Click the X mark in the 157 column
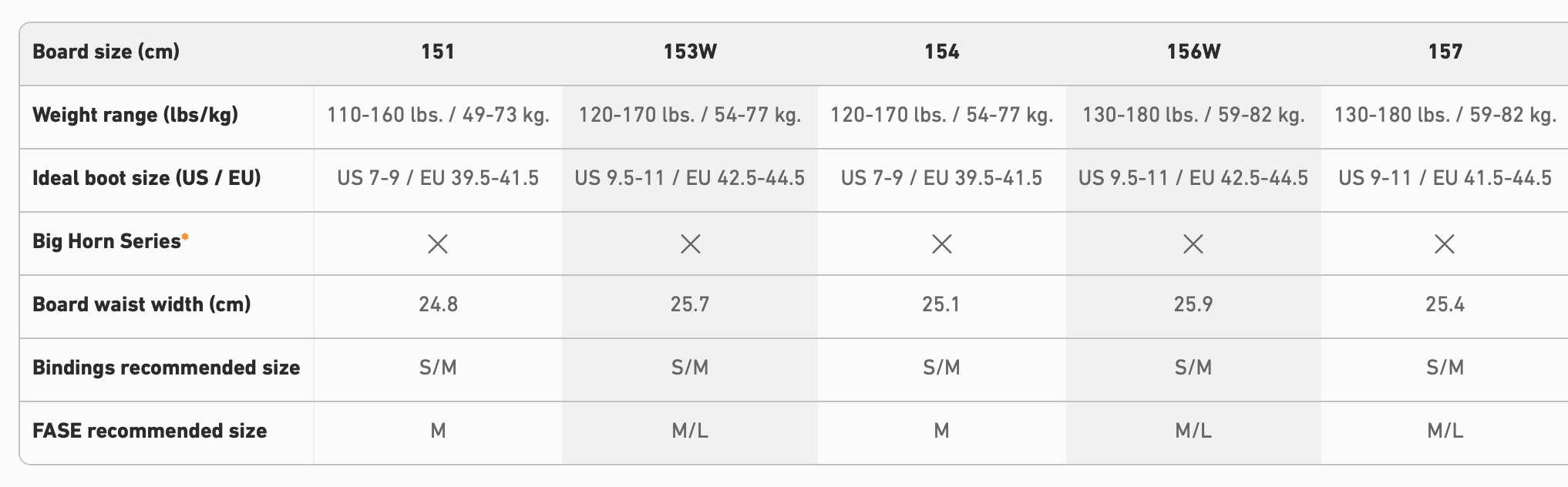This screenshot has width=1568, height=487. 1445,244
